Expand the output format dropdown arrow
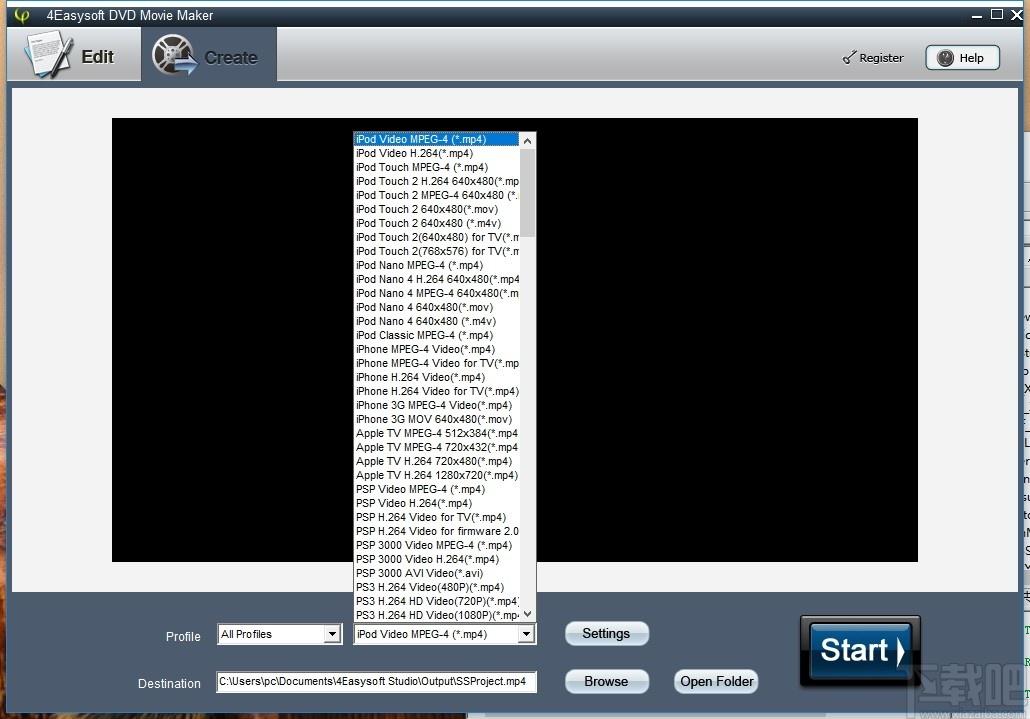This screenshot has width=1030, height=719. [x=526, y=634]
